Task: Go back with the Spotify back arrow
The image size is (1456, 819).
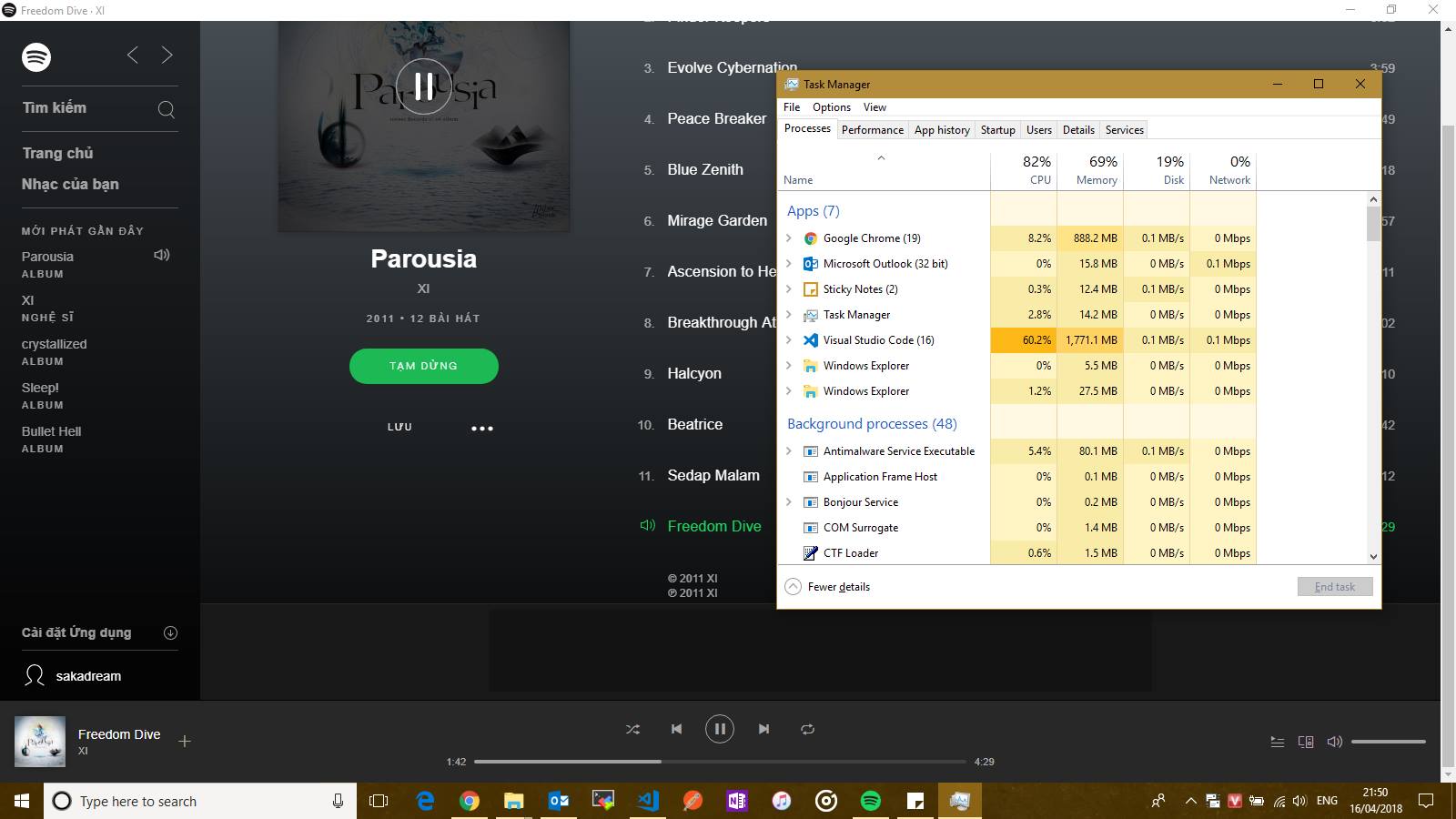Action: (x=133, y=56)
